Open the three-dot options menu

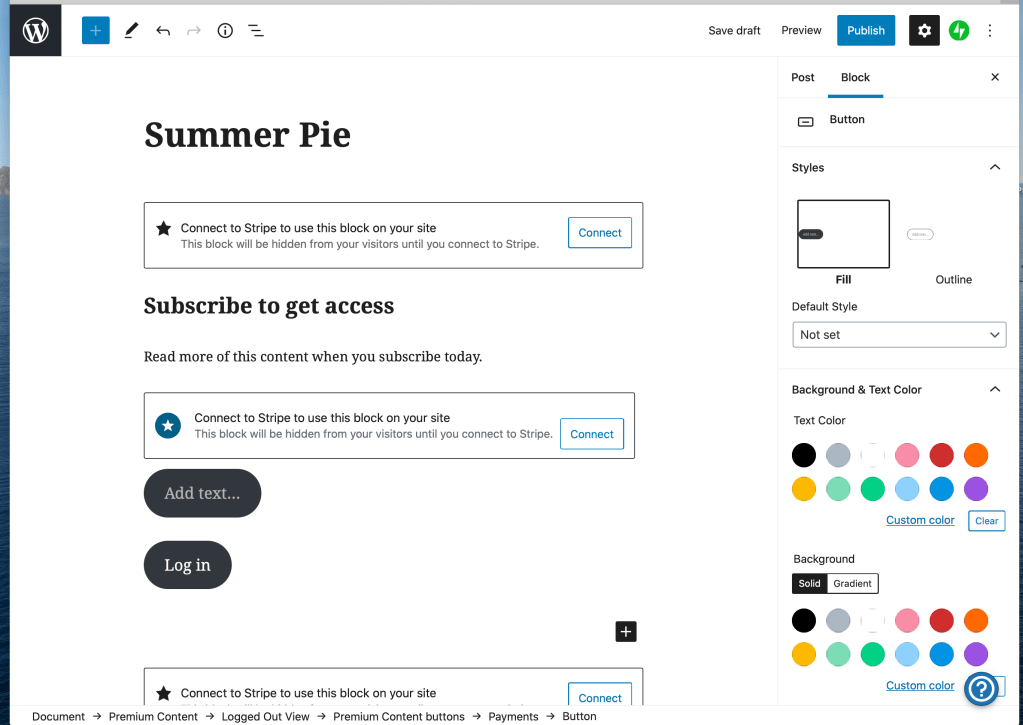(990, 31)
